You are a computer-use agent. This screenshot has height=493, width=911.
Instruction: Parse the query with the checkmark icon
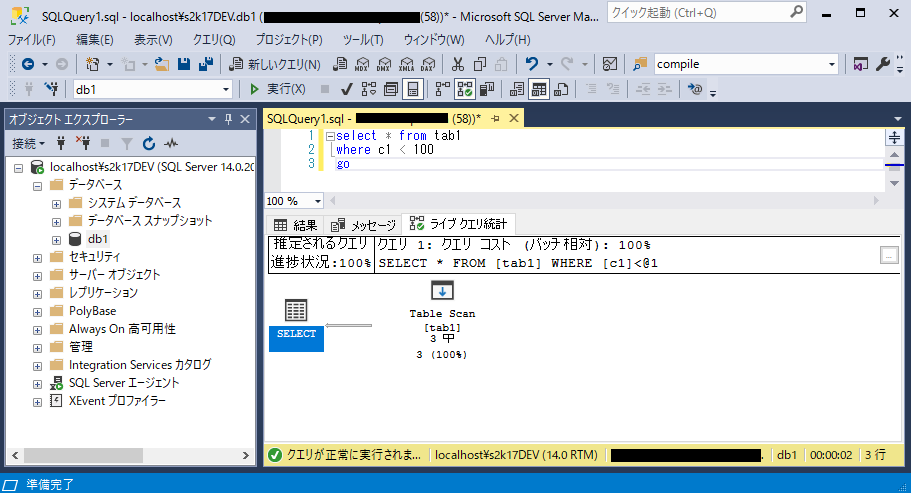[347, 89]
